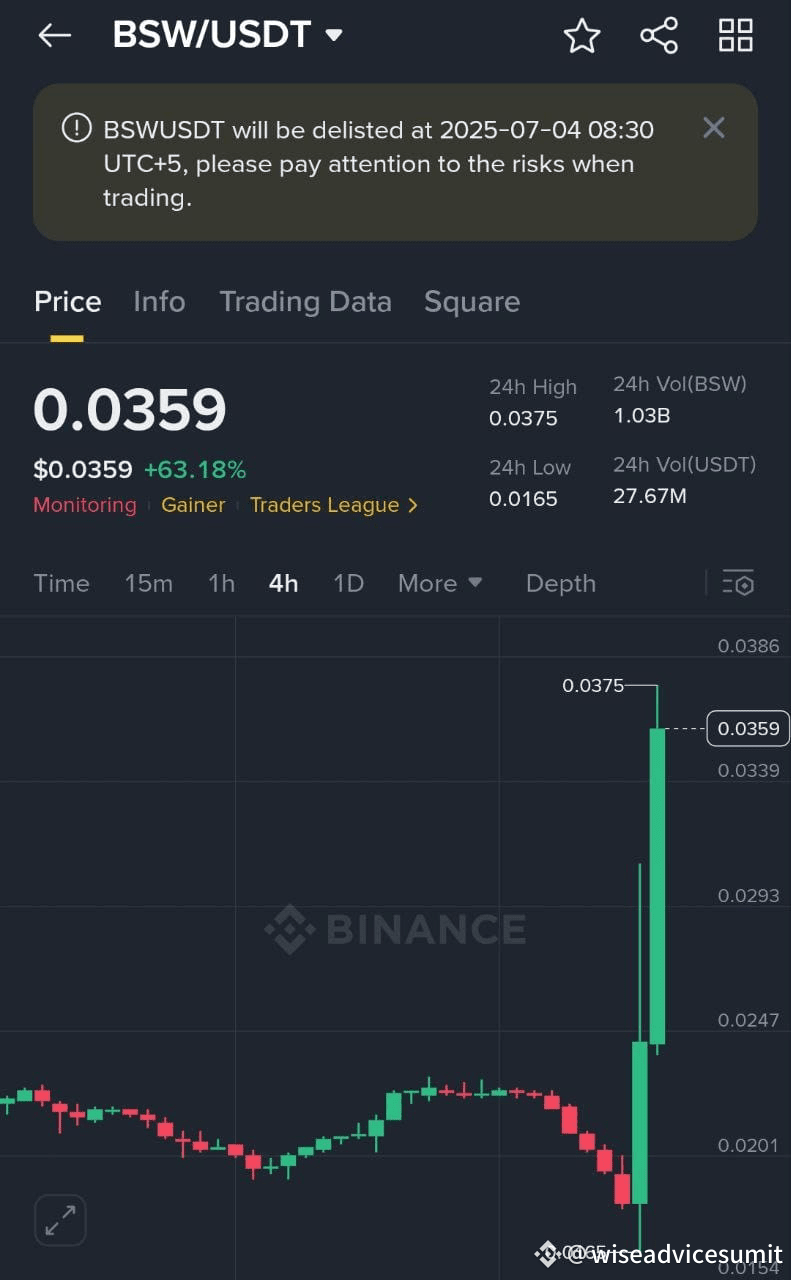The image size is (791, 1280).
Task: Switch to the Depth chart
Action: tap(561, 583)
